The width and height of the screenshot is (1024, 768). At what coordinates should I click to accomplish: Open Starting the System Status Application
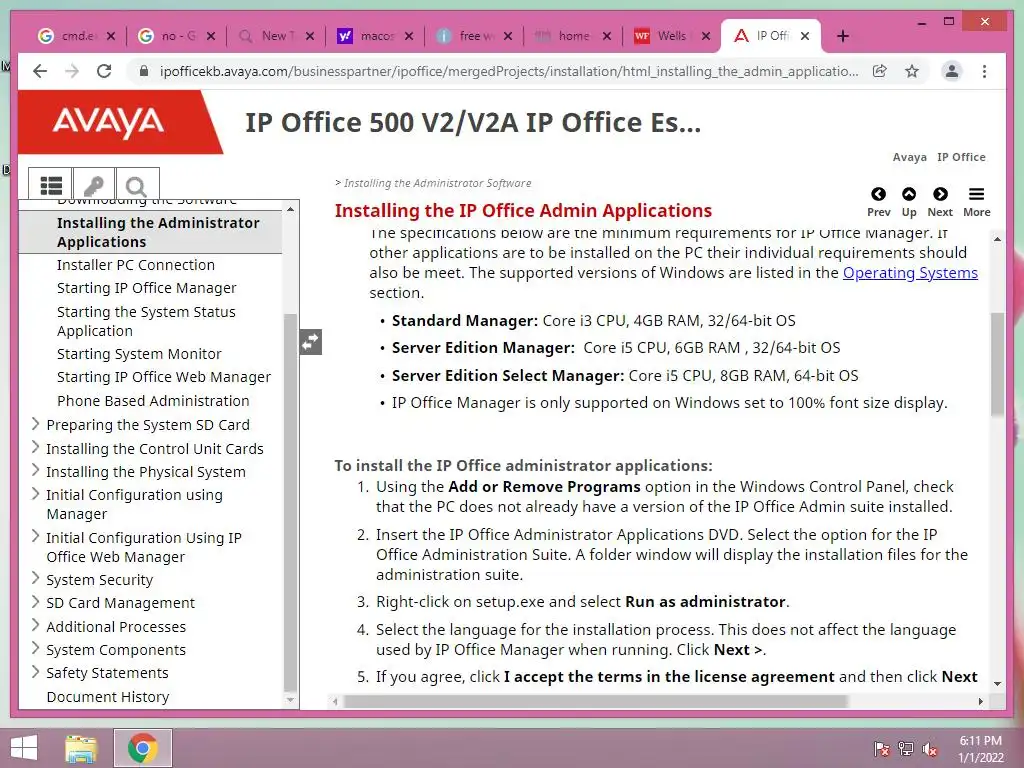coord(146,321)
